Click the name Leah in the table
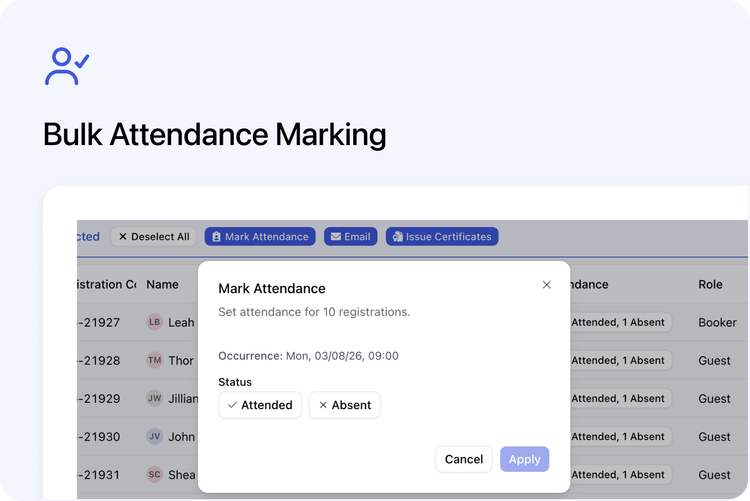Image resolution: width=750 pixels, height=501 pixels. click(181, 323)
